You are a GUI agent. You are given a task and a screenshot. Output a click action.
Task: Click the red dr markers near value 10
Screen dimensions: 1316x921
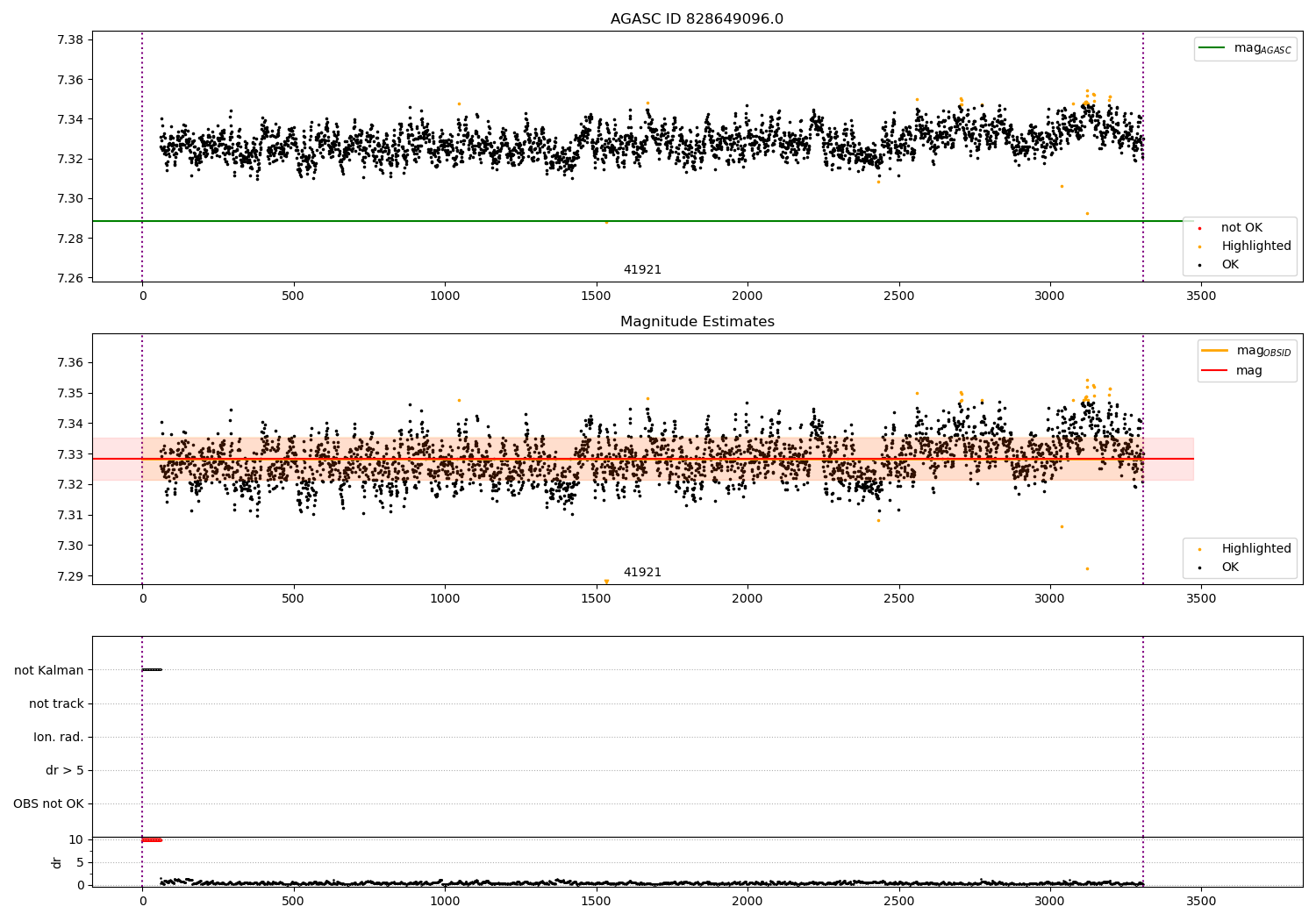click(152, 840)
